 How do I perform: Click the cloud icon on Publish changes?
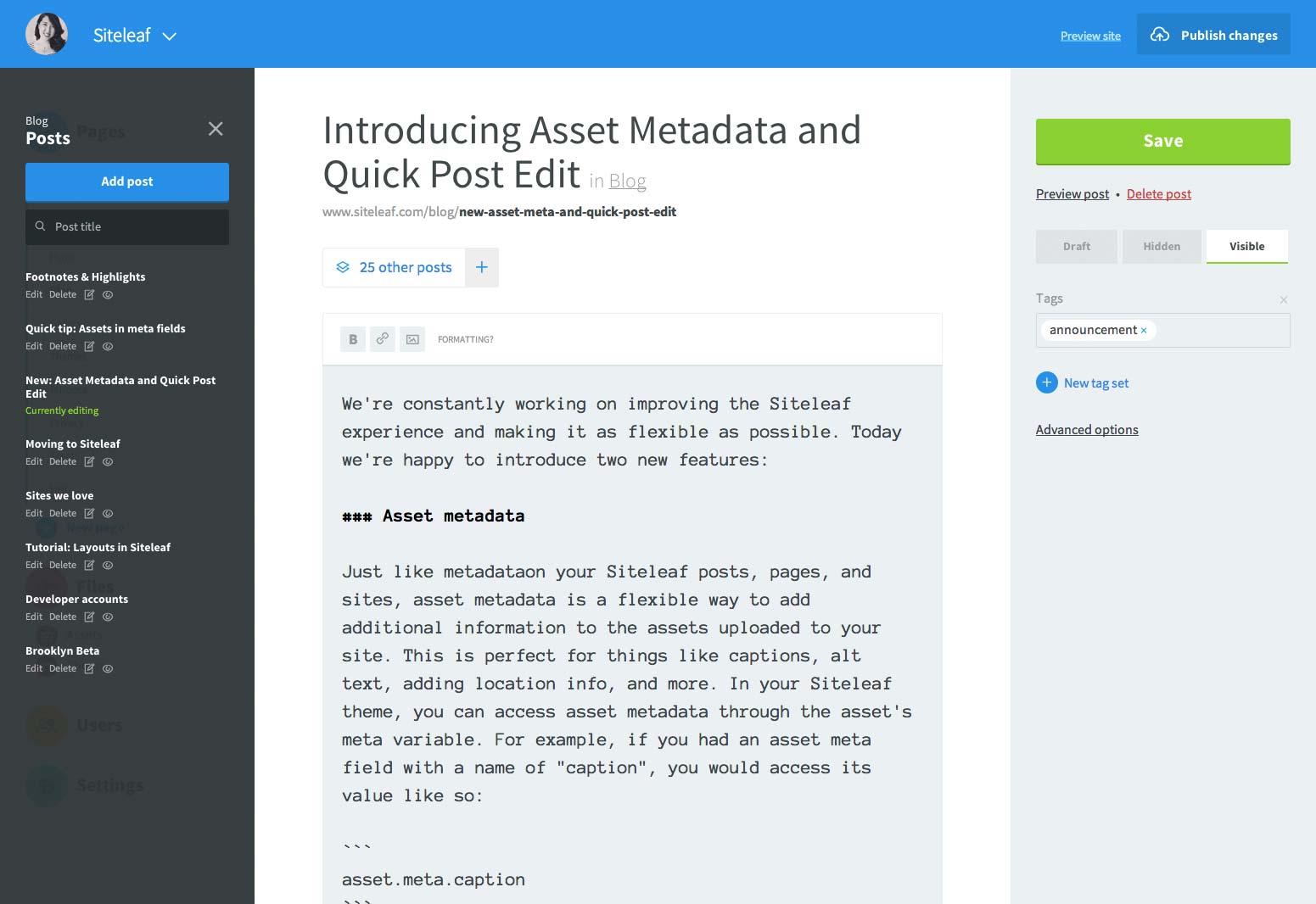[1160, 34]
